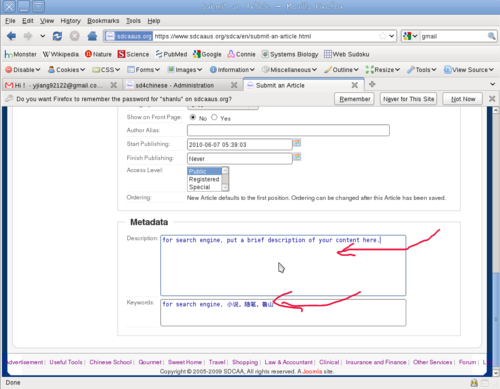The height and width of the screenshot is (389, 500).
Task: Click inside the Description textarea
Action: [x=283, y=265]
